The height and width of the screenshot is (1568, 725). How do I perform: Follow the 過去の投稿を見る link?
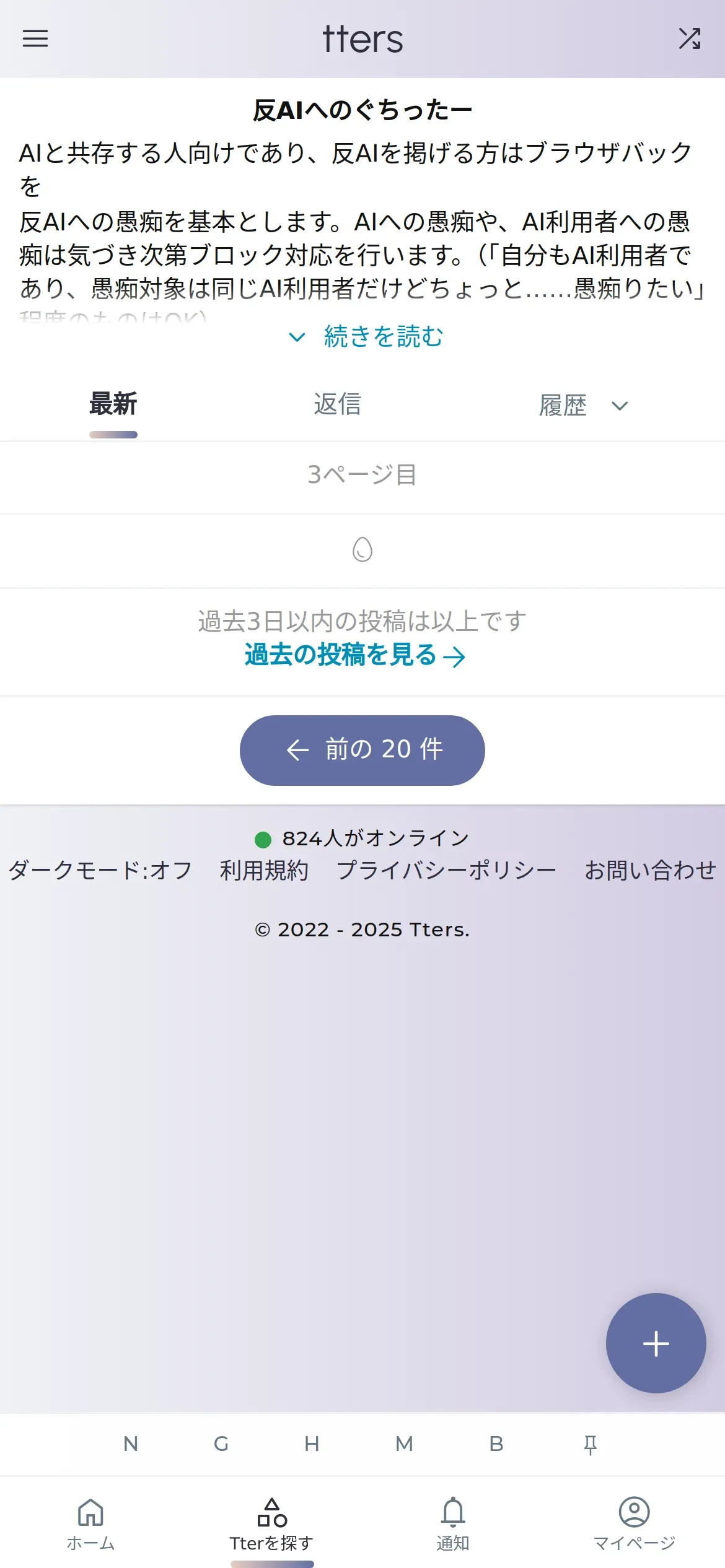click(x=354, y=655)
